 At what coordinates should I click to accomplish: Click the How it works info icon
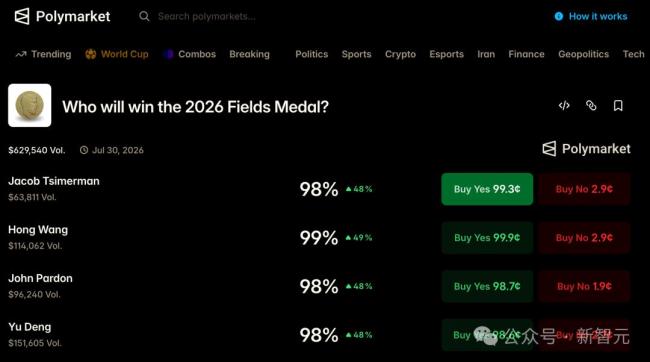pyautogui.click(x=559, y=16)
